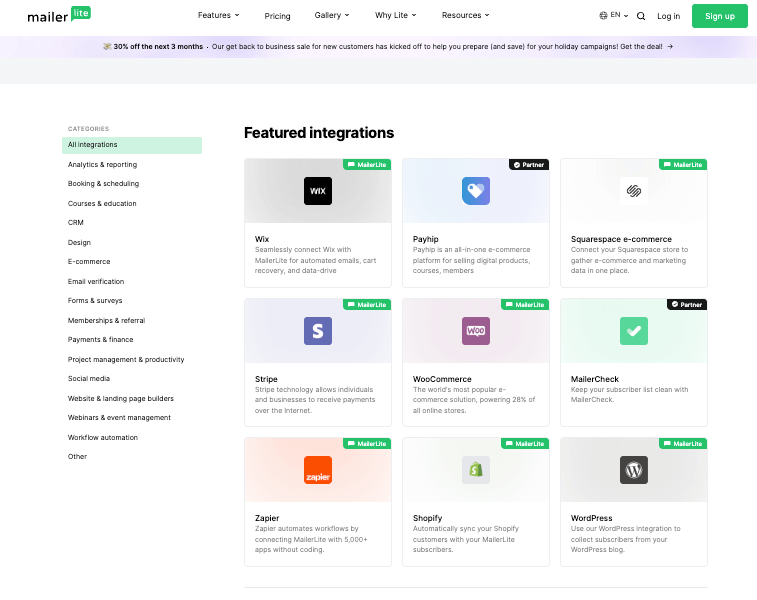Open the WordPress integration title
757x600 pixels.
point(591,518)
